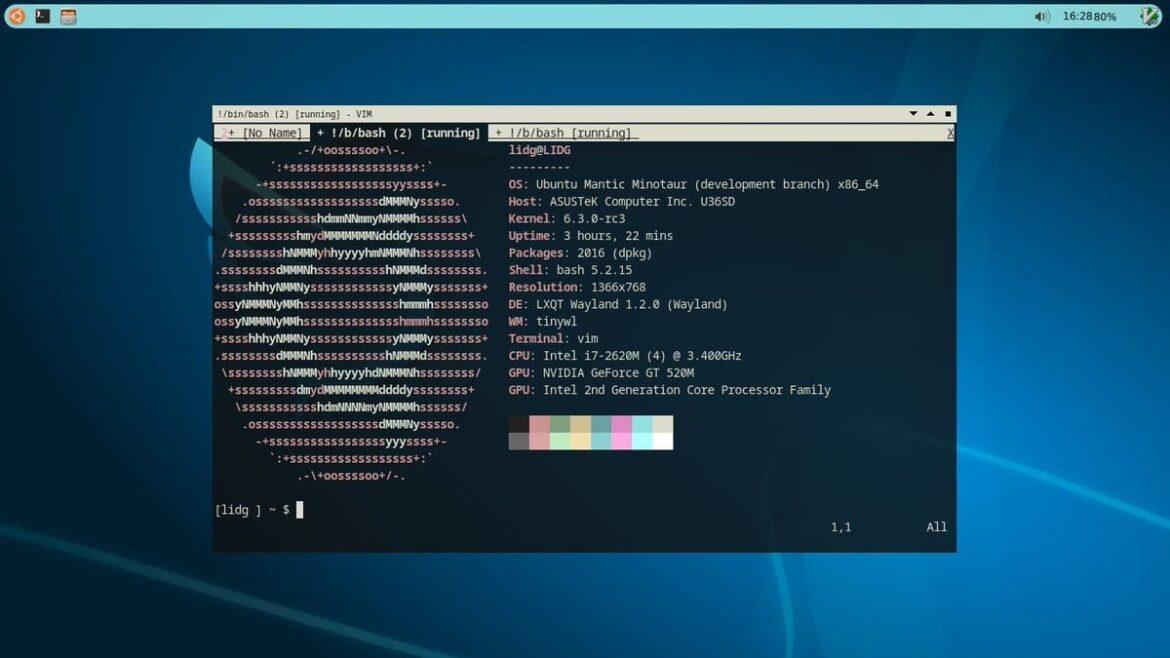Close the VIM window with the square button
Screen dimensions: 1170x658
948,114
